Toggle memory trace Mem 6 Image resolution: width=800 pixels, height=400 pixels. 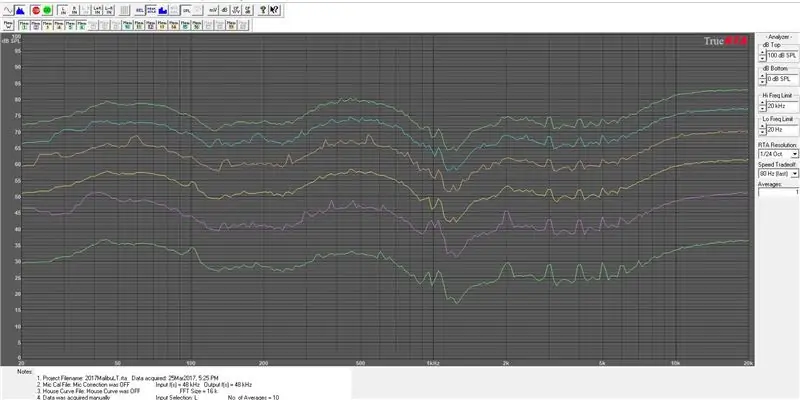pos(82,25)
